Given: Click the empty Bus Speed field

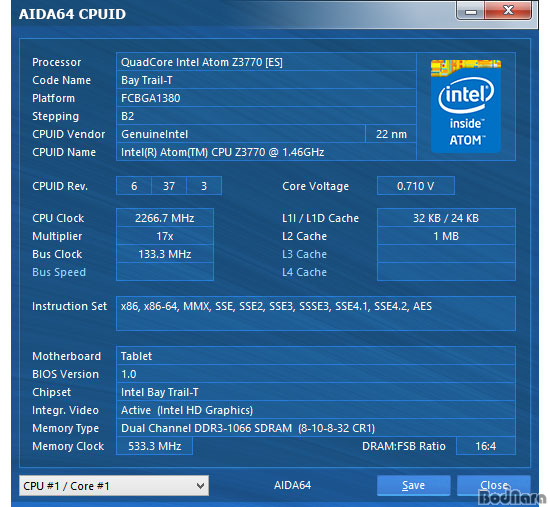Looking at the screenshot, I should pos(165,272).
